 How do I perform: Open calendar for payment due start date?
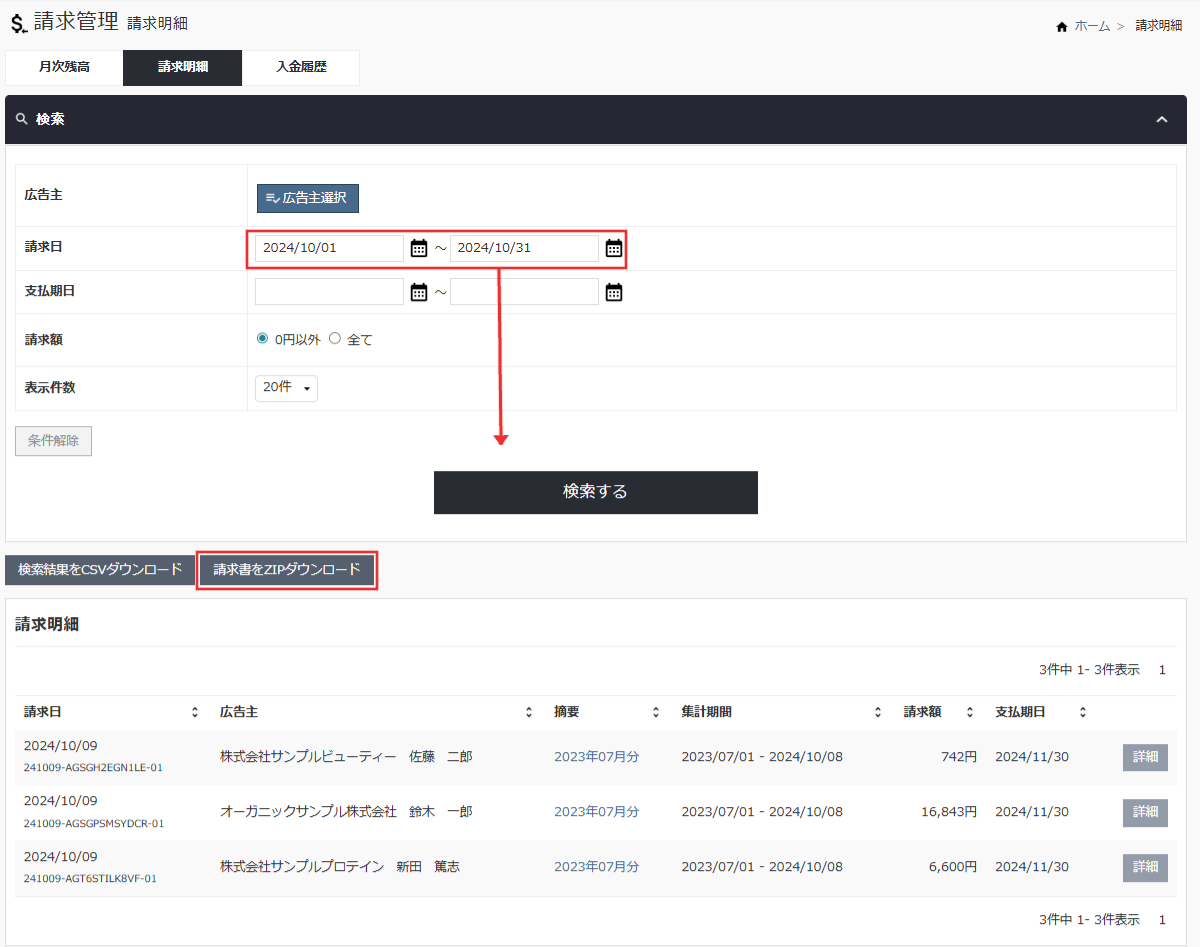[x=419, y=292]
